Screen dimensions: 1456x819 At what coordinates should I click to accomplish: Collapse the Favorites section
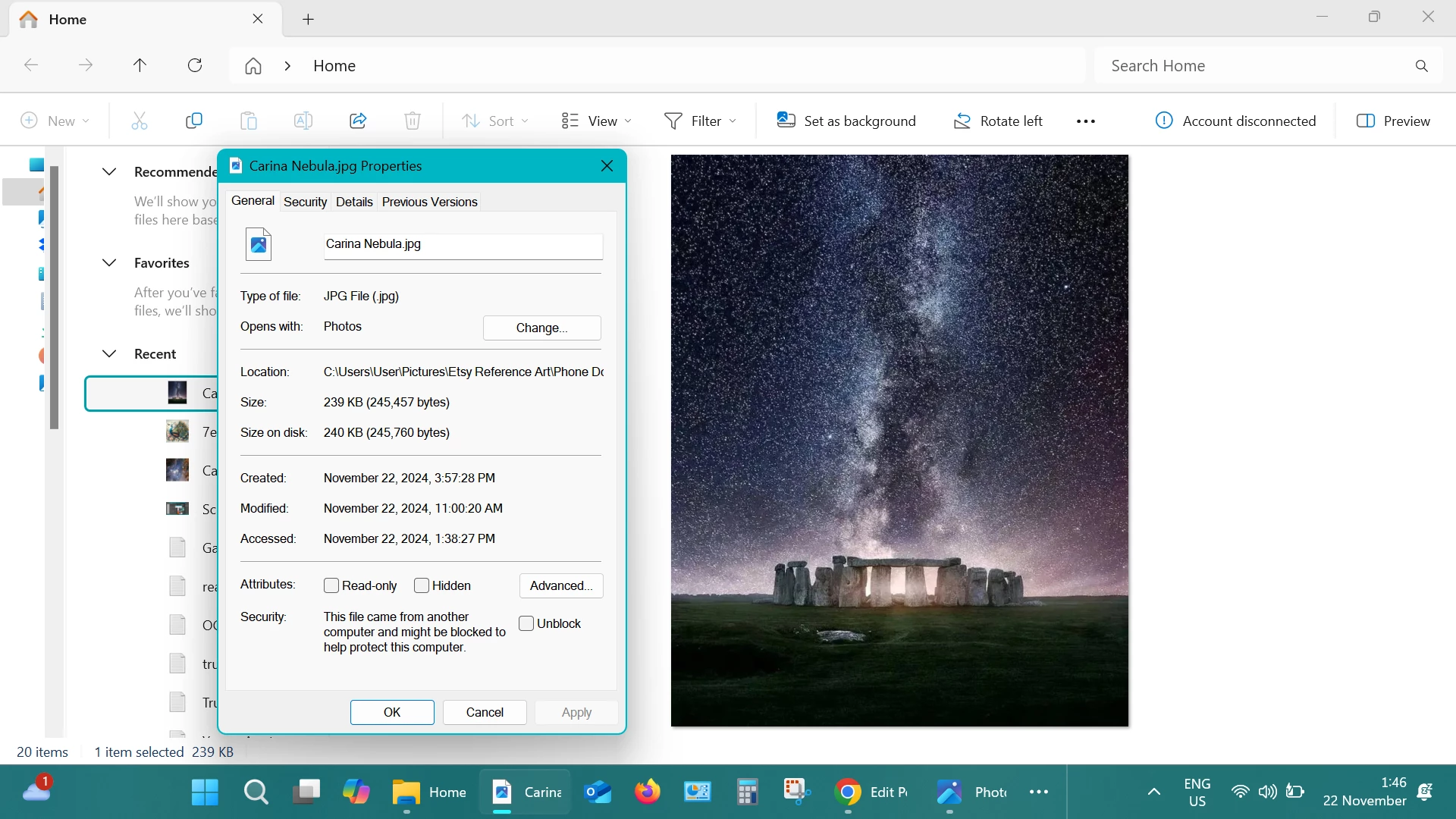[109, 262]
